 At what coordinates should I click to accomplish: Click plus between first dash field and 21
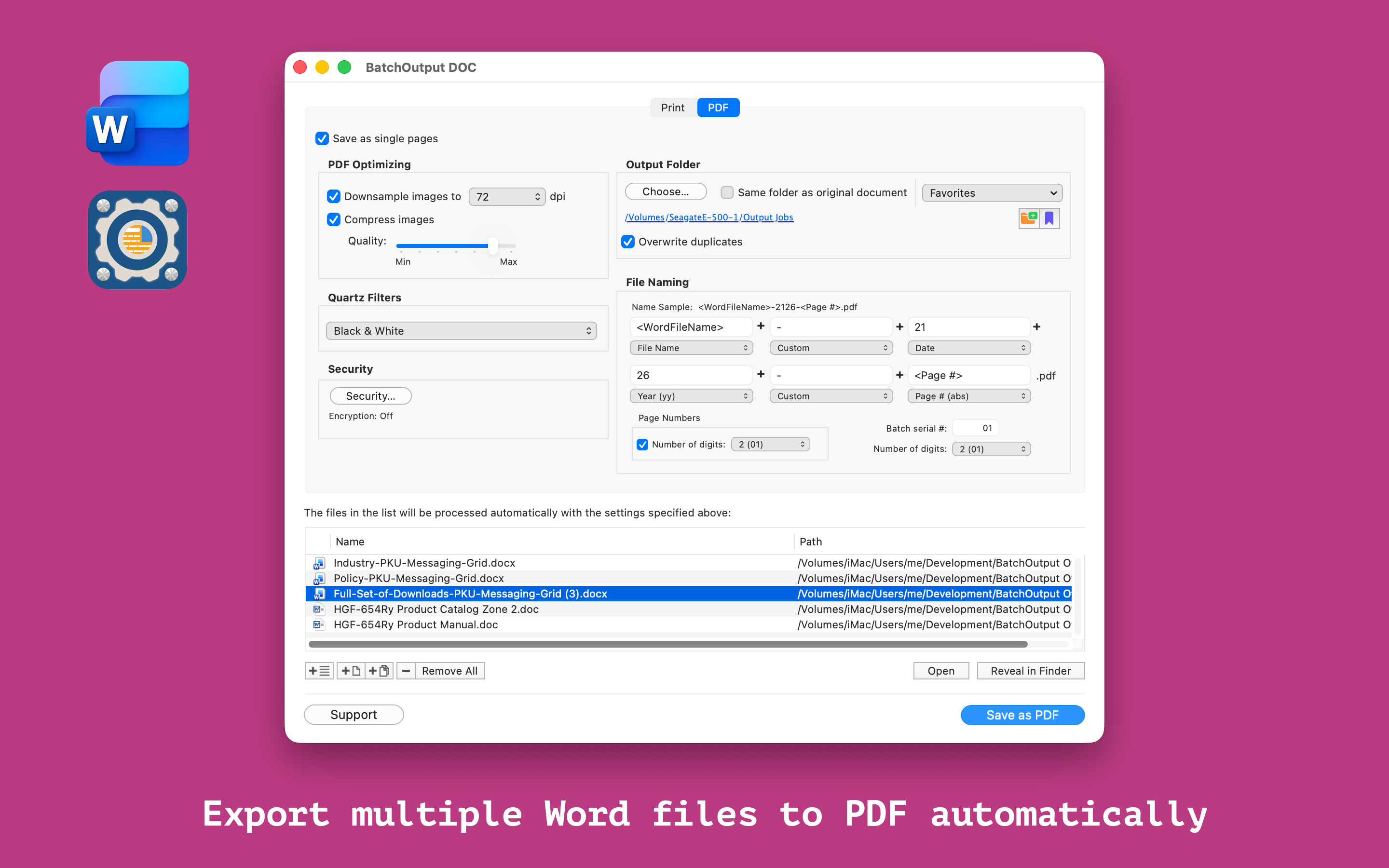point(900,326)
